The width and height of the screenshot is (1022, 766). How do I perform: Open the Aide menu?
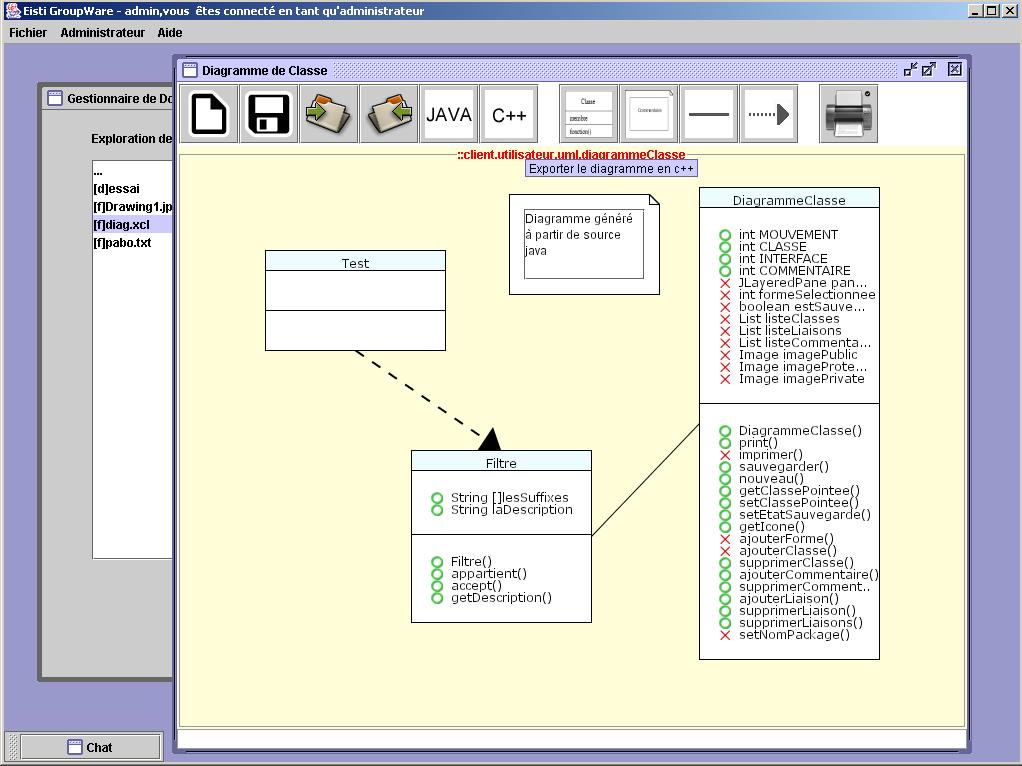pos(170,33)
